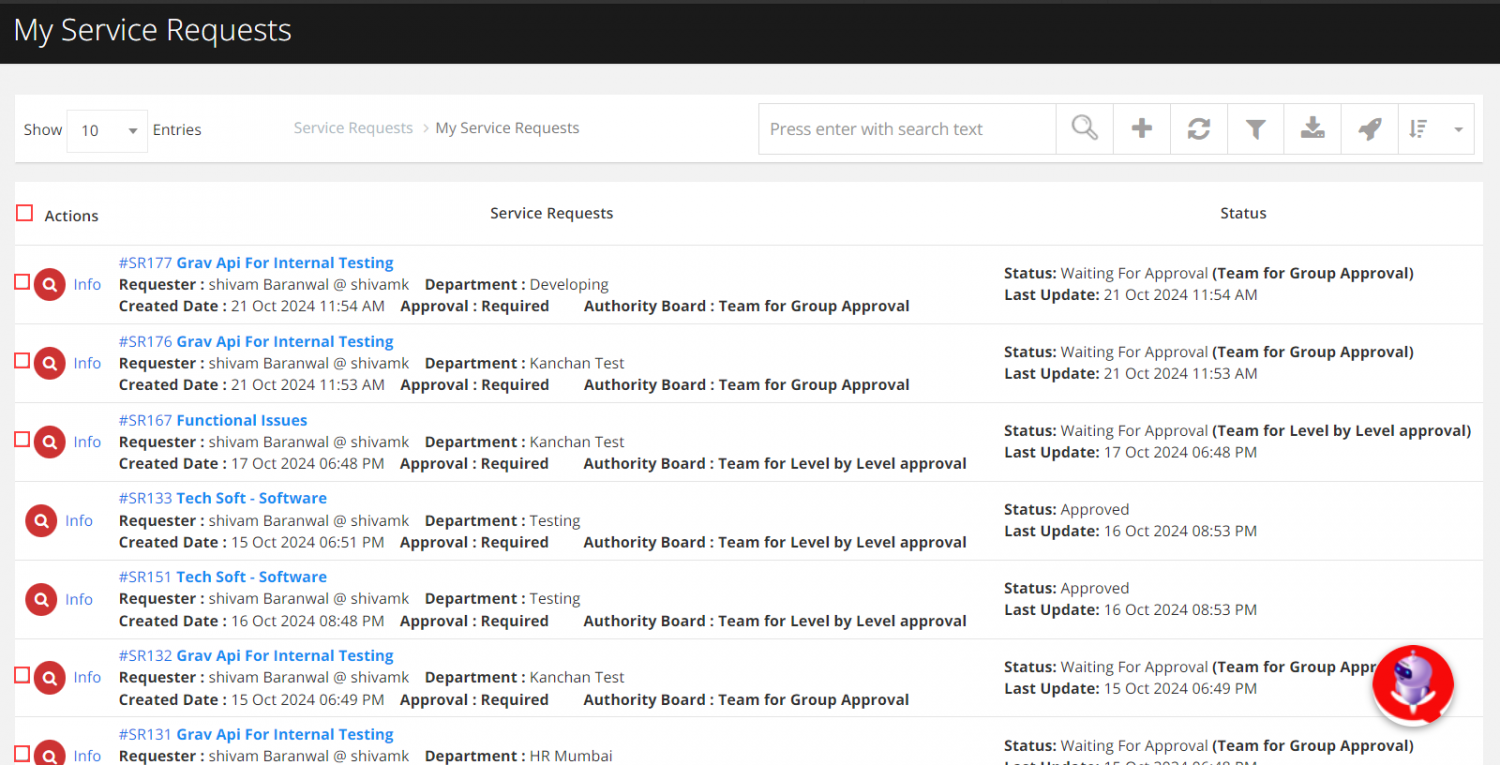The image size is (1500, 765).
Task: Click the rocket icon in toolbar
Action: tap(1370, 129)
